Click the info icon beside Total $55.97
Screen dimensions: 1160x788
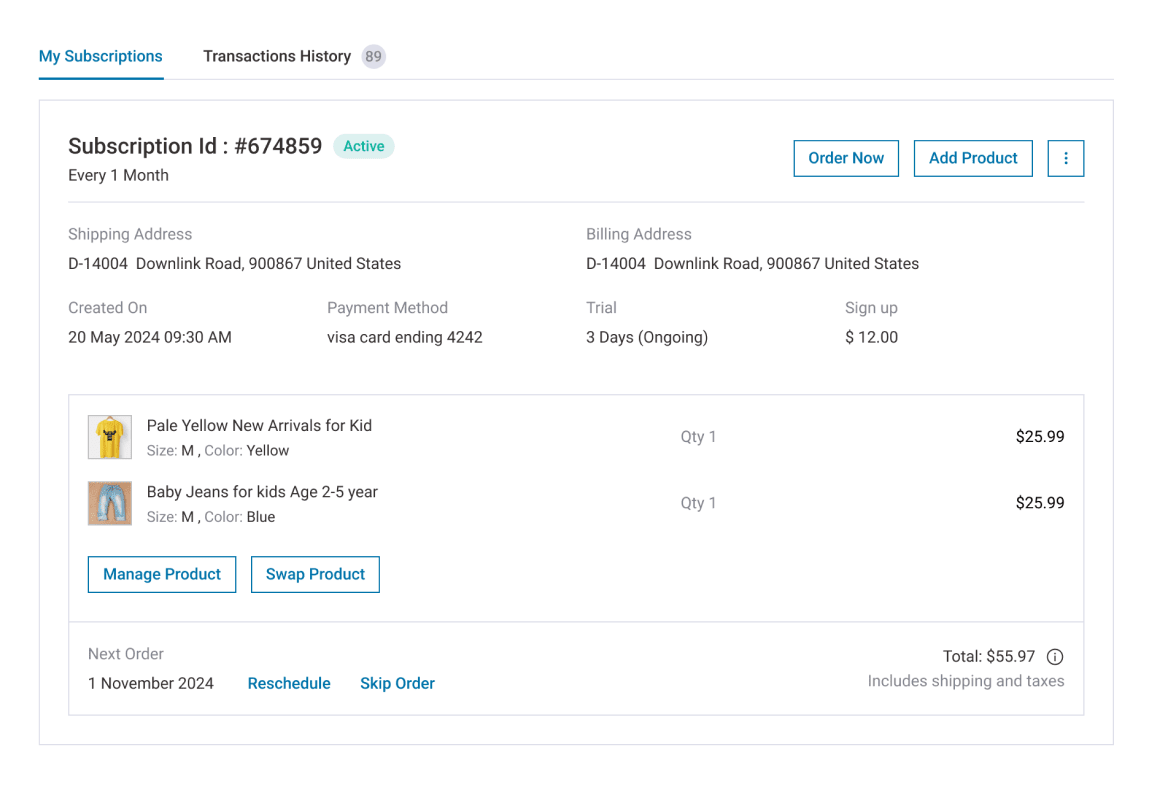1055,657
